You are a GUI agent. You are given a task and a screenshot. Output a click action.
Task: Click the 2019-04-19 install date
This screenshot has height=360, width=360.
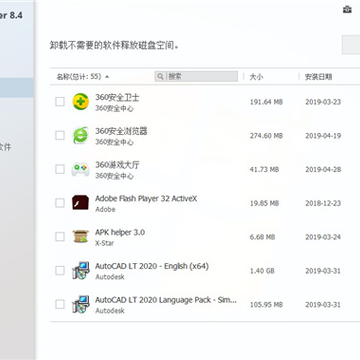323,136
